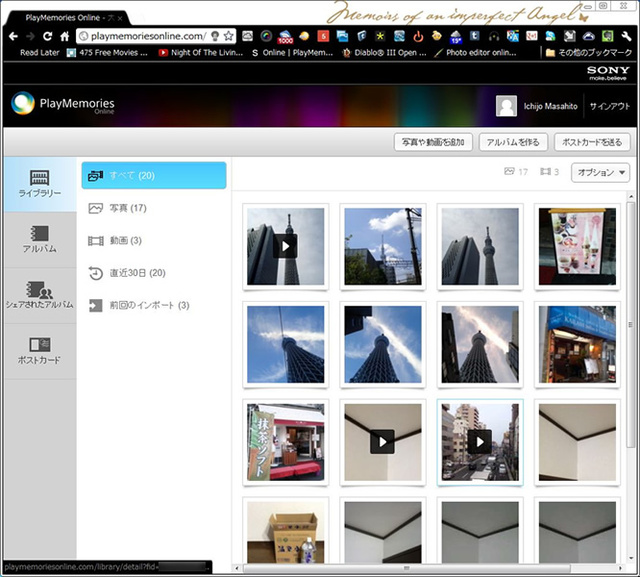
Task: Bookmark page with the star icon
Action: click(x=229, y=35)
